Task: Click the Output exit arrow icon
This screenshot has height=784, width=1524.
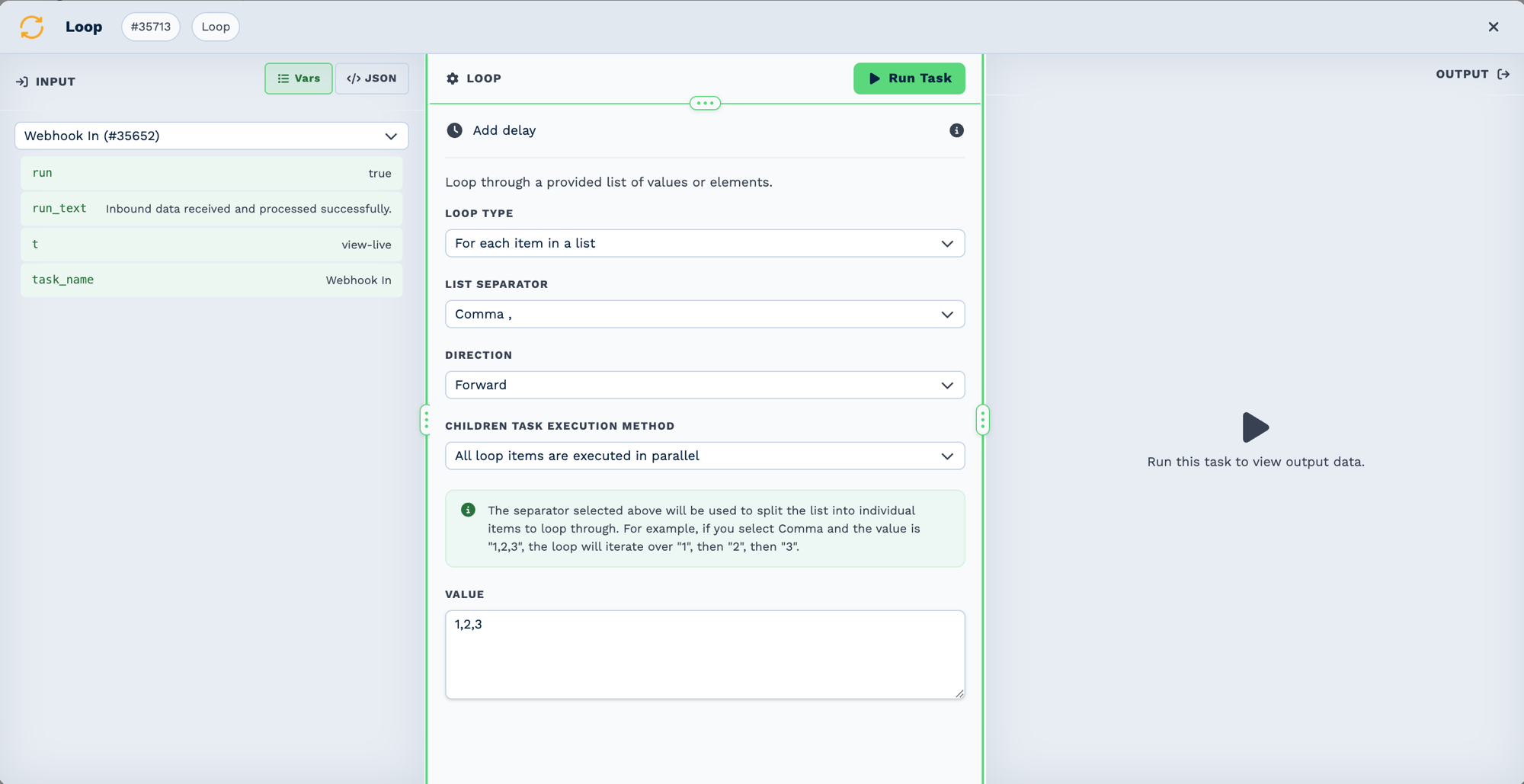Action: pyautogui.click(x=1503, y=74)
